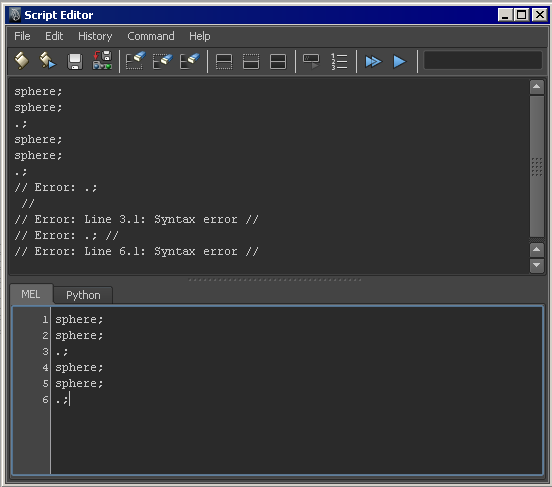Click the toolbar search input field
This screenshot has height=487, width=552.
tap(483, 61)
